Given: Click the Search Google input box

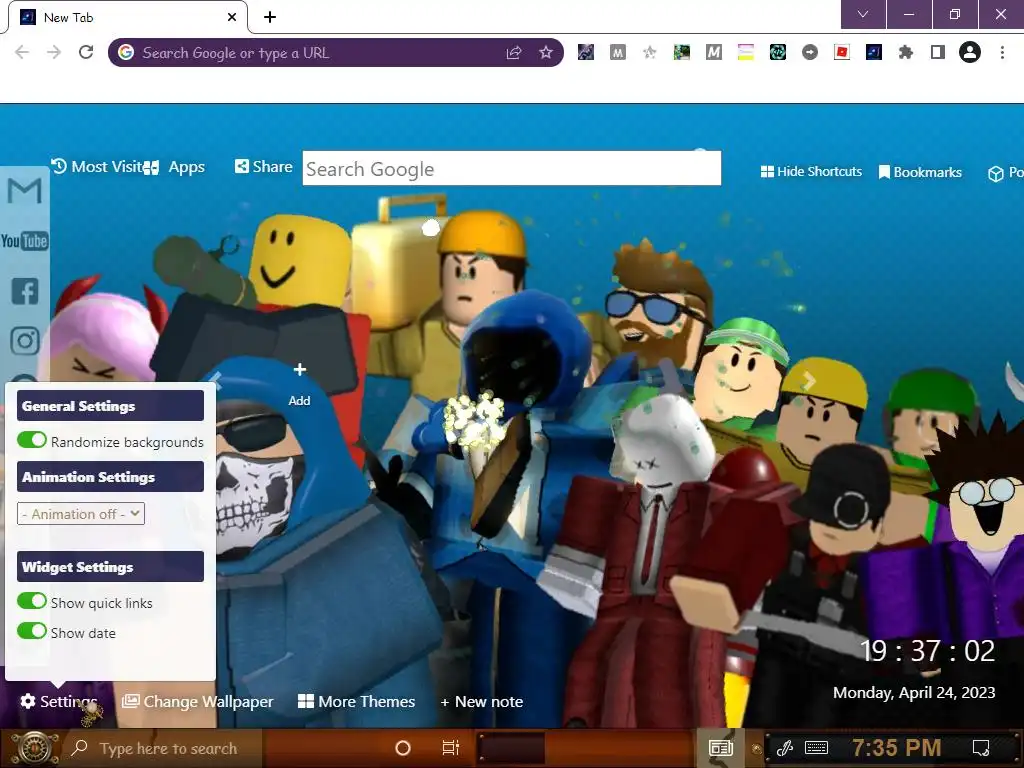Looking at the screenshot, I should (x=512, y=168).
